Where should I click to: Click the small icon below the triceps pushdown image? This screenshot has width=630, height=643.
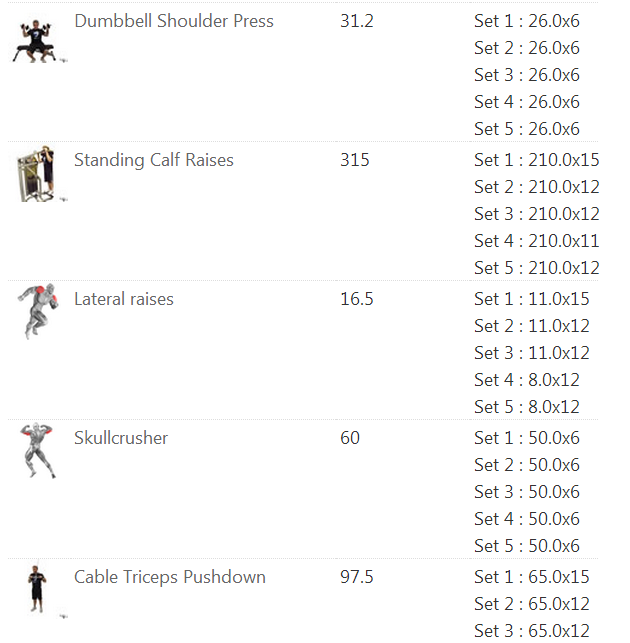(64, 616)
